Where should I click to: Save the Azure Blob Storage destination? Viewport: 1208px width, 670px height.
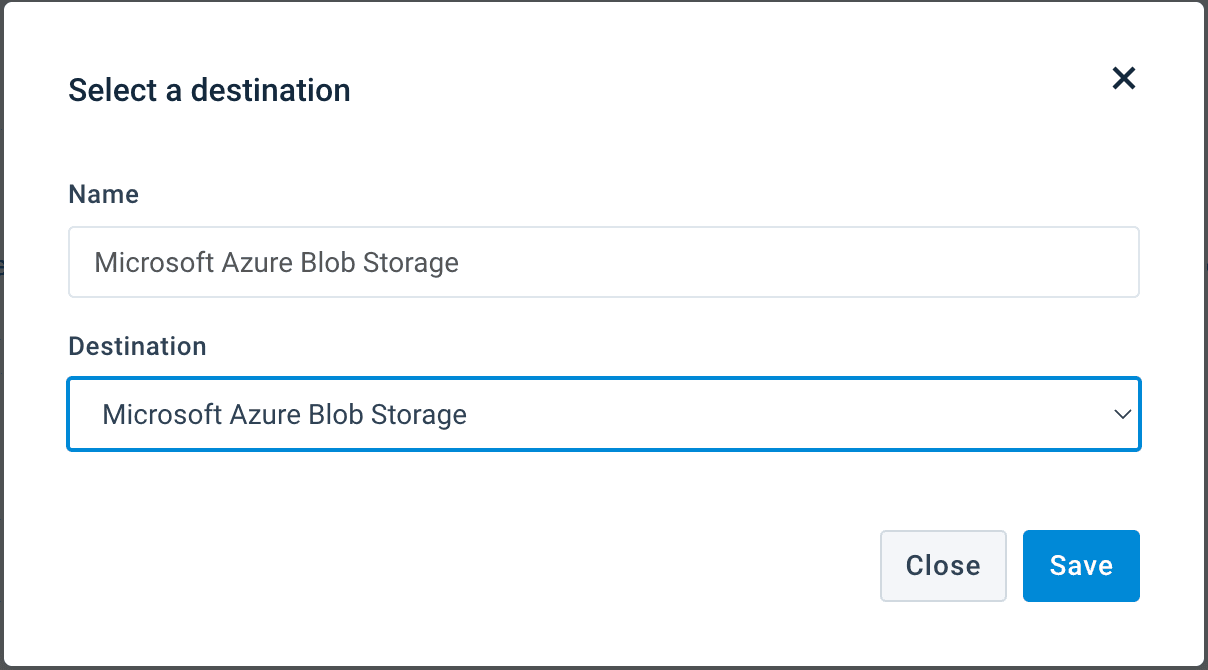tap(1081, 566)
